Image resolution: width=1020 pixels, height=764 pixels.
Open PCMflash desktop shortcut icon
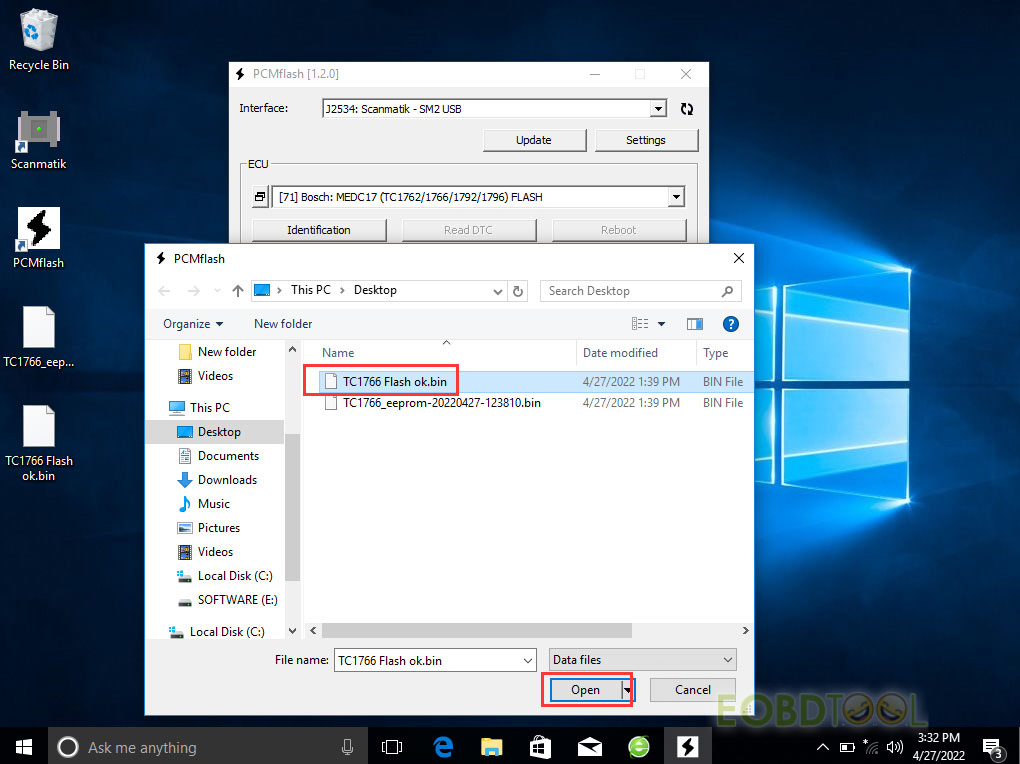[38, 237]
